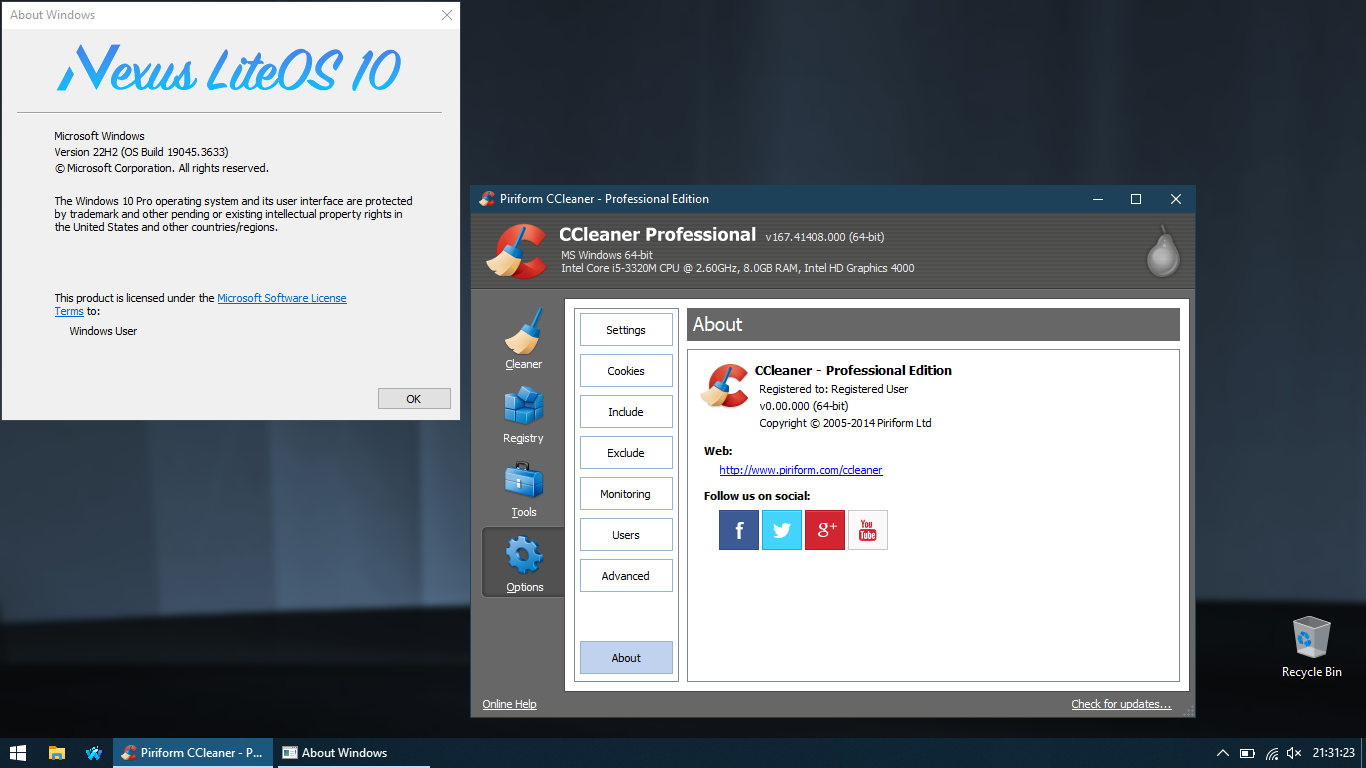Open the Google Plus social icon

click(825, 530)
